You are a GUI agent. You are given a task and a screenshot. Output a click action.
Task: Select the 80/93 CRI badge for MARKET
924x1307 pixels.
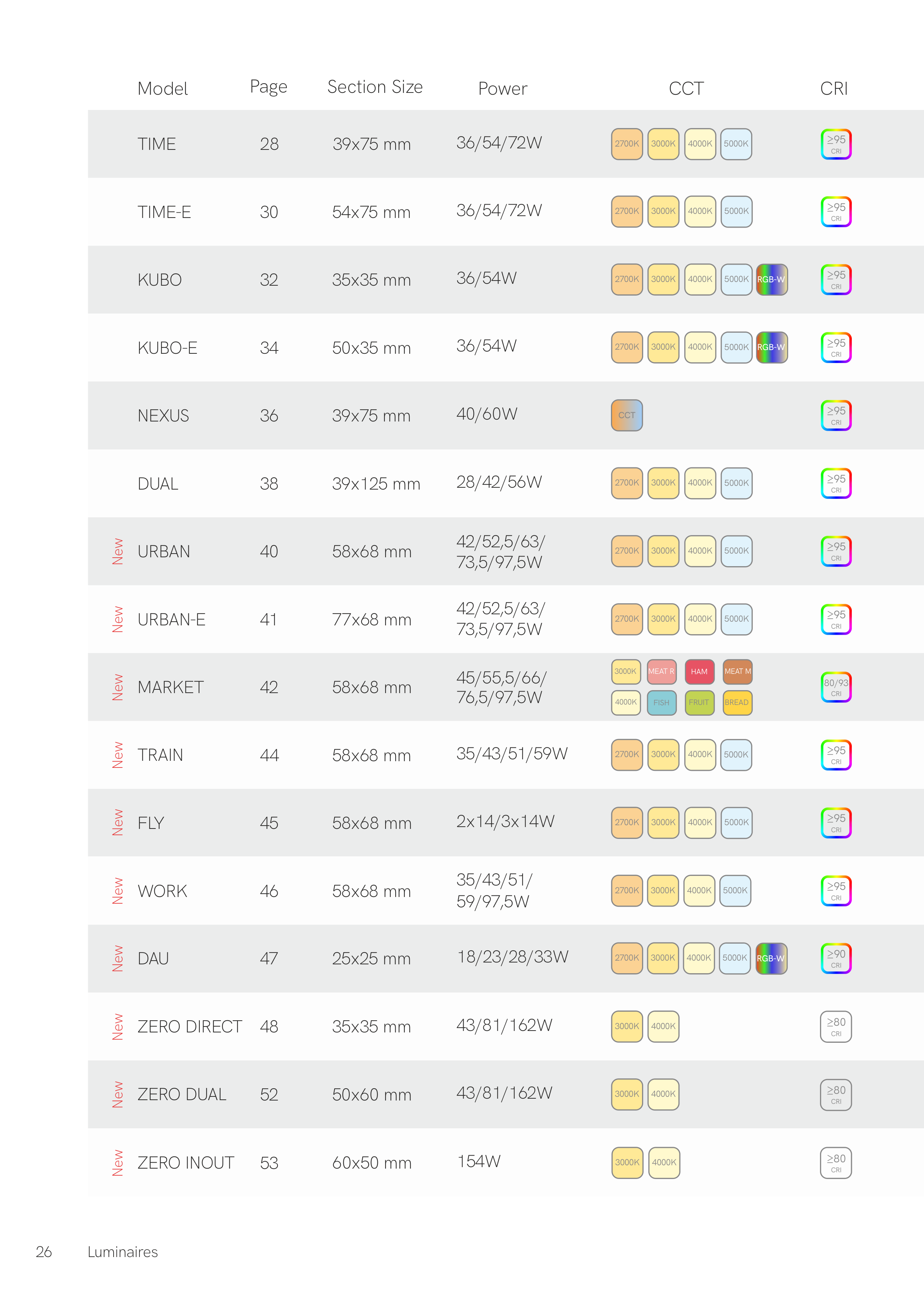[x=836, y=687]
